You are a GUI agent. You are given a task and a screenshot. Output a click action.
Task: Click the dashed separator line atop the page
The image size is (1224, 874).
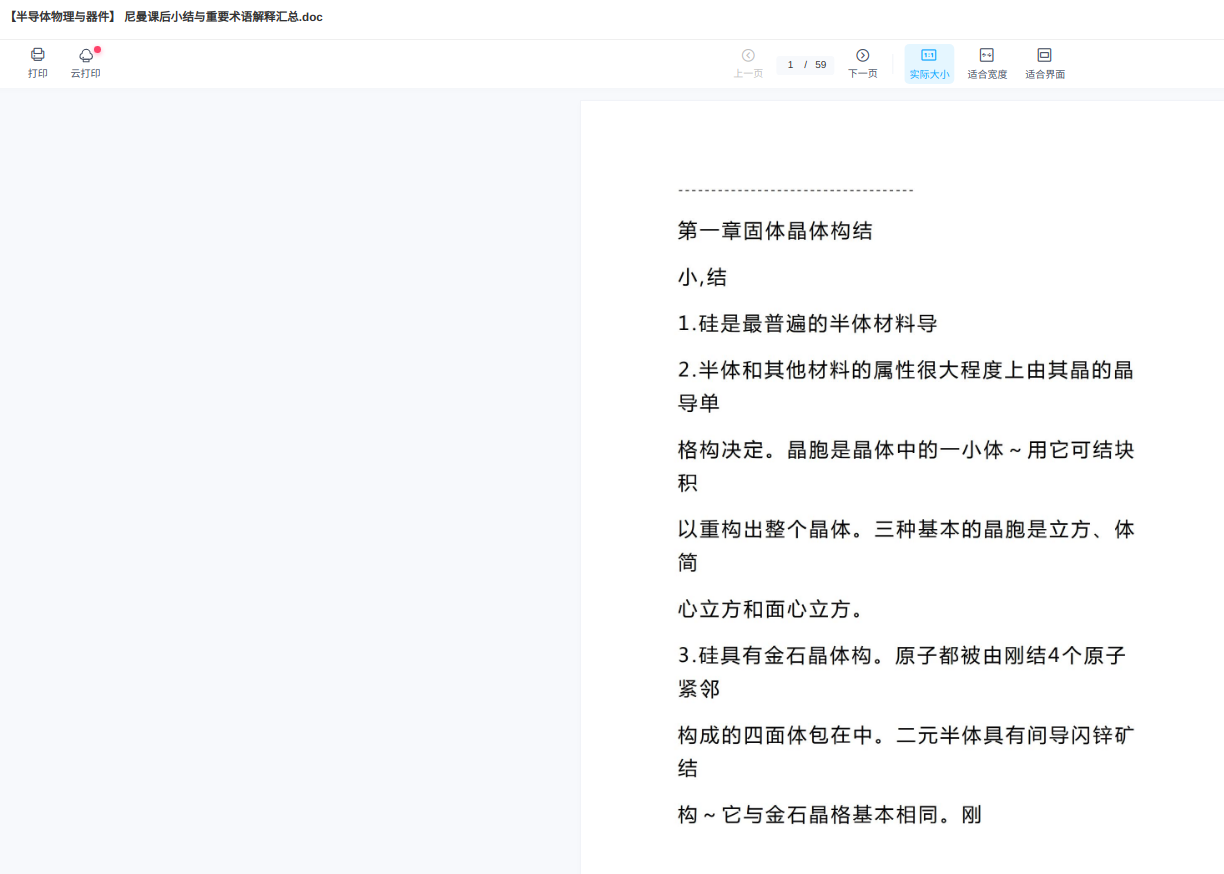pyautogui.click(x=795, y=190)
